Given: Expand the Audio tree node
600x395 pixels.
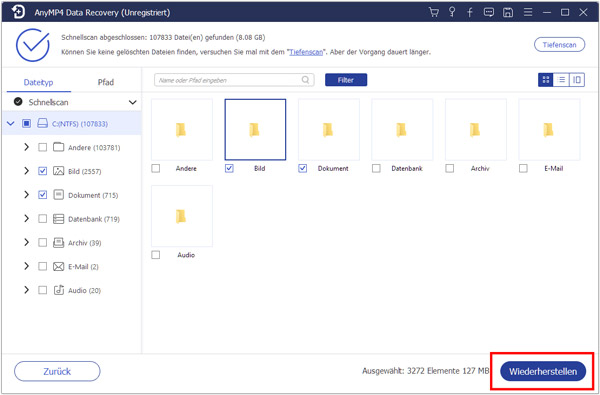Looking at the screenshot, I should [26, 290].
